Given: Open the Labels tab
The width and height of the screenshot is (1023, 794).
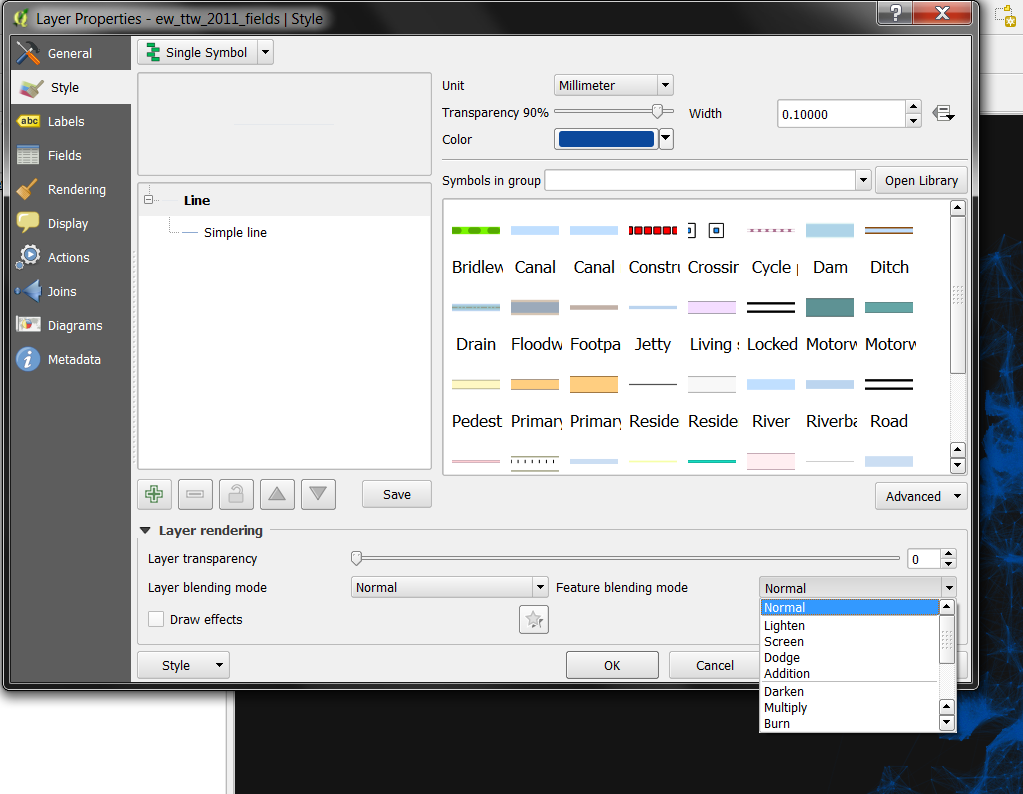Looking at the screenshot, I should click(x=70, y=121).
